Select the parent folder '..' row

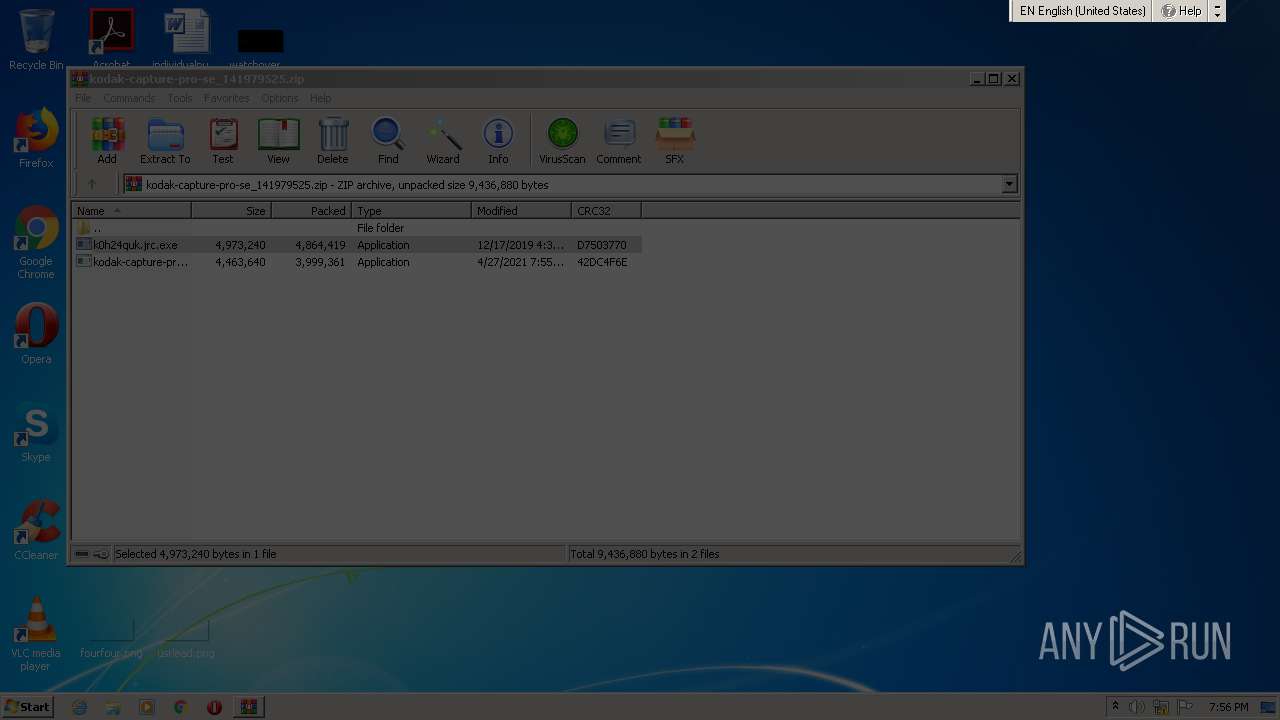tap(357, 228)
